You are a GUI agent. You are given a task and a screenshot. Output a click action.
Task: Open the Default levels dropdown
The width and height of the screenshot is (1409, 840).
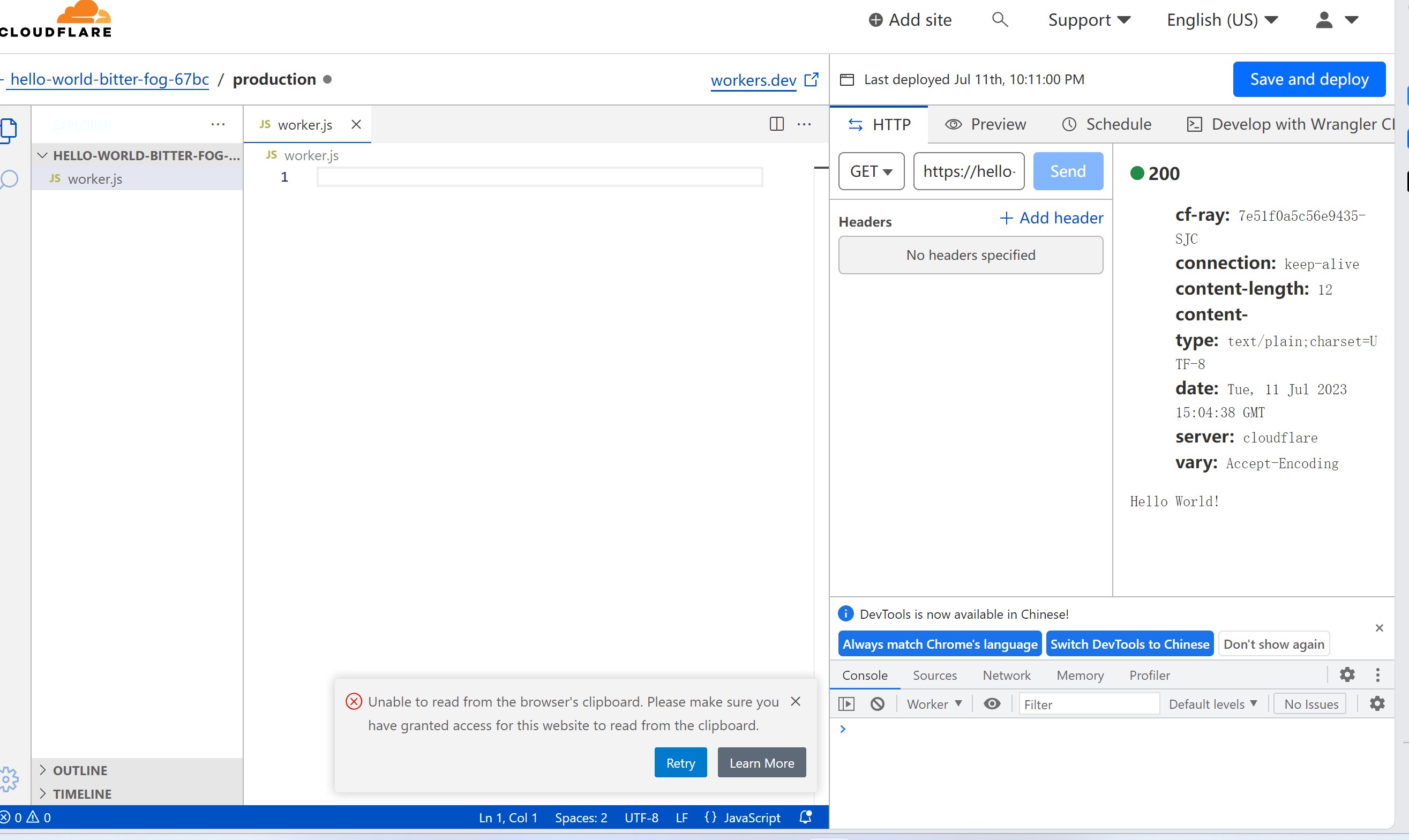click(1212, 703)
